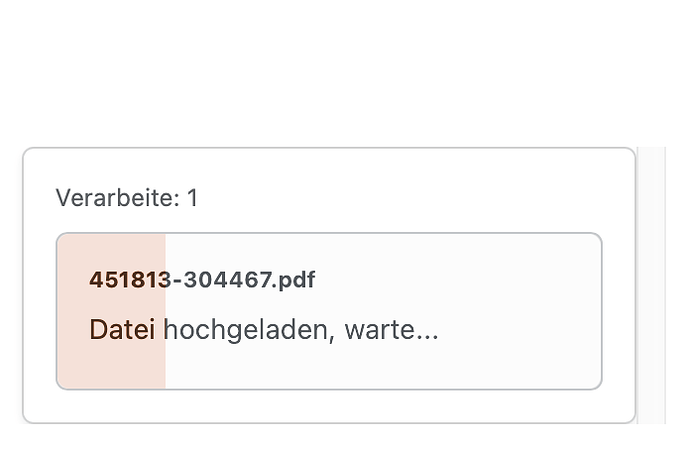Click the unfilled gray part of upload progress

[383, 311]
